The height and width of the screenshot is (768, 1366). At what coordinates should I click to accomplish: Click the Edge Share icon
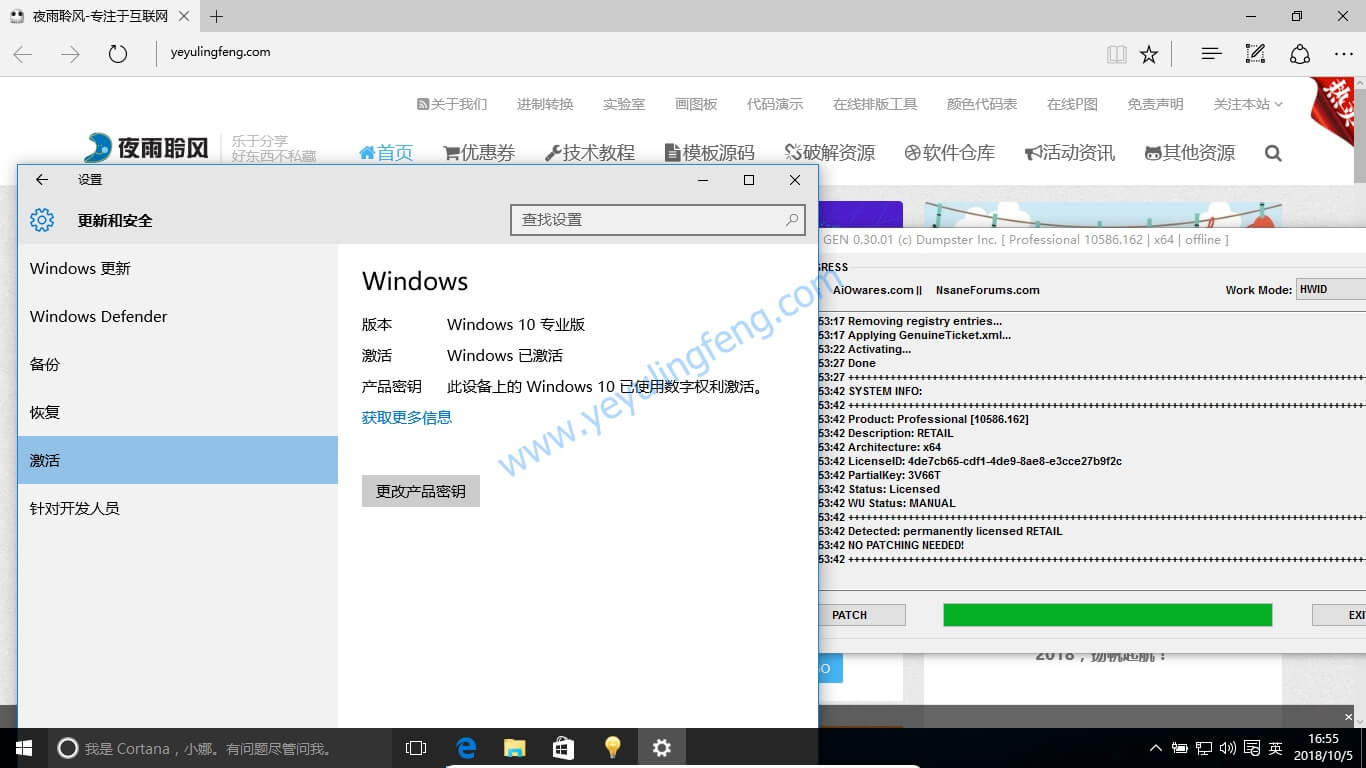[x=1299, y=54]
